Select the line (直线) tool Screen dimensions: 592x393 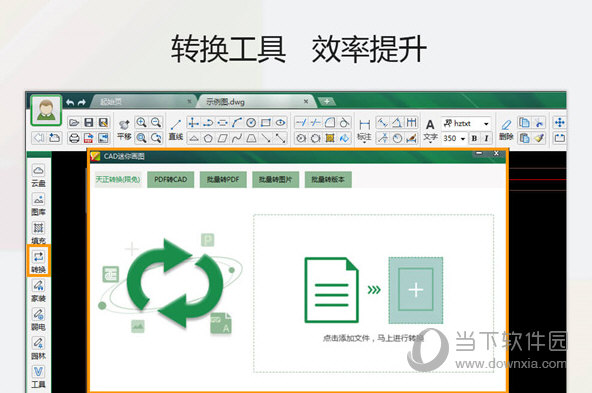point(176,129)
